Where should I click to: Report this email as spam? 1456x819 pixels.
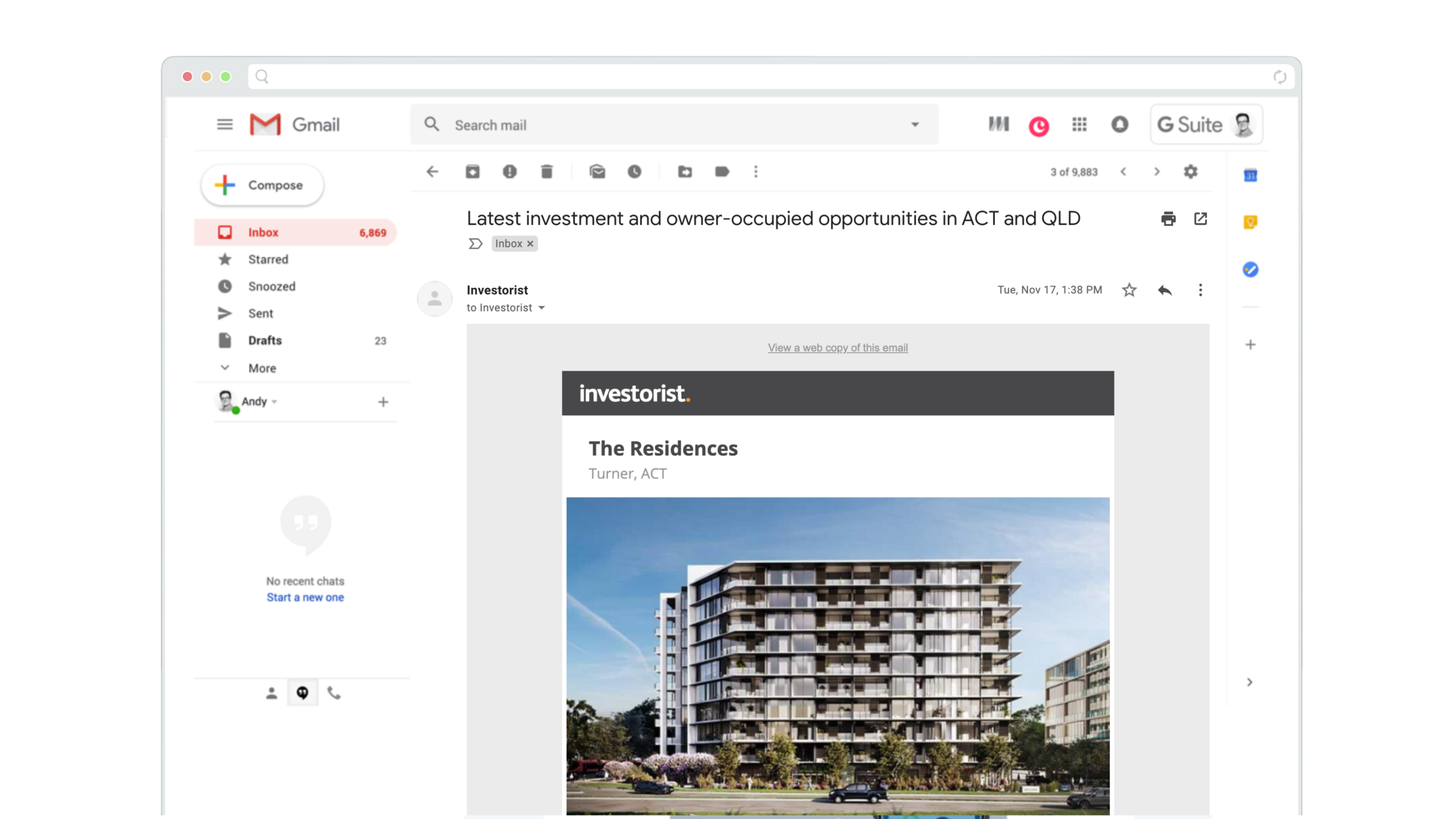[x=510, y=171]
